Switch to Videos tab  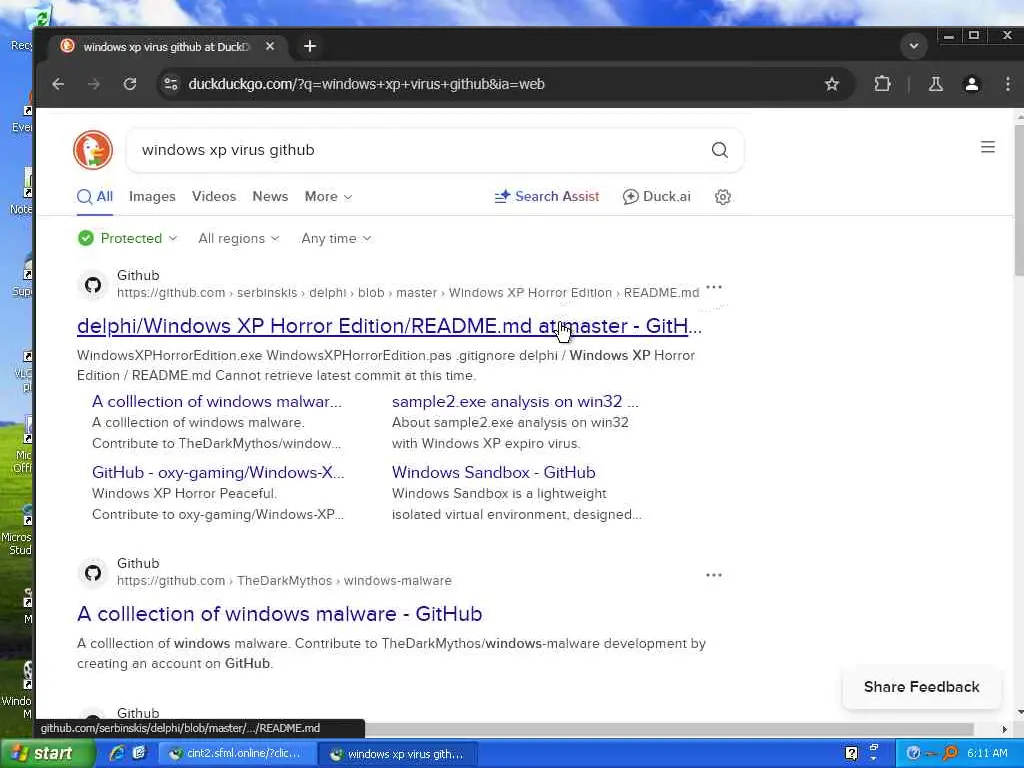tap(214, 197)
